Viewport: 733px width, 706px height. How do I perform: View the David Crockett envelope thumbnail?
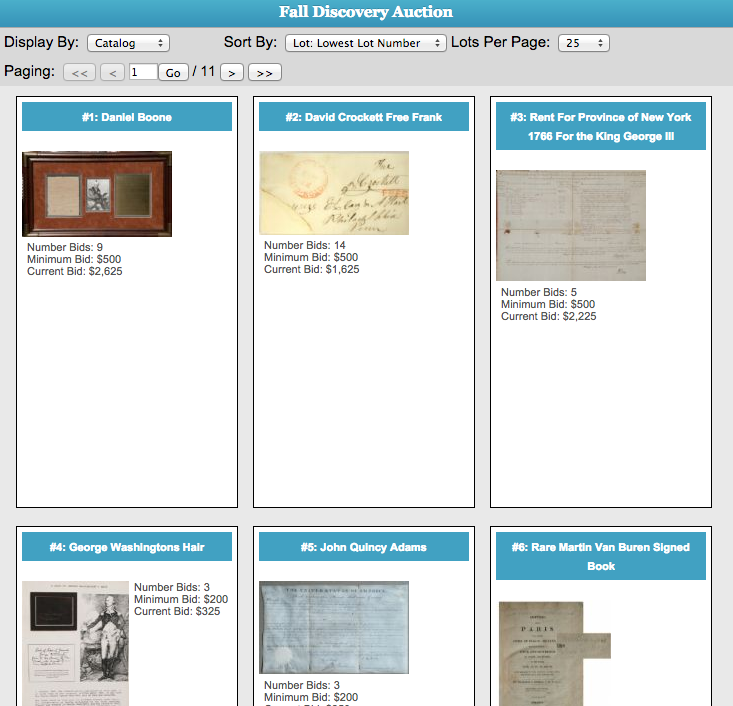(x=334, y=193)
